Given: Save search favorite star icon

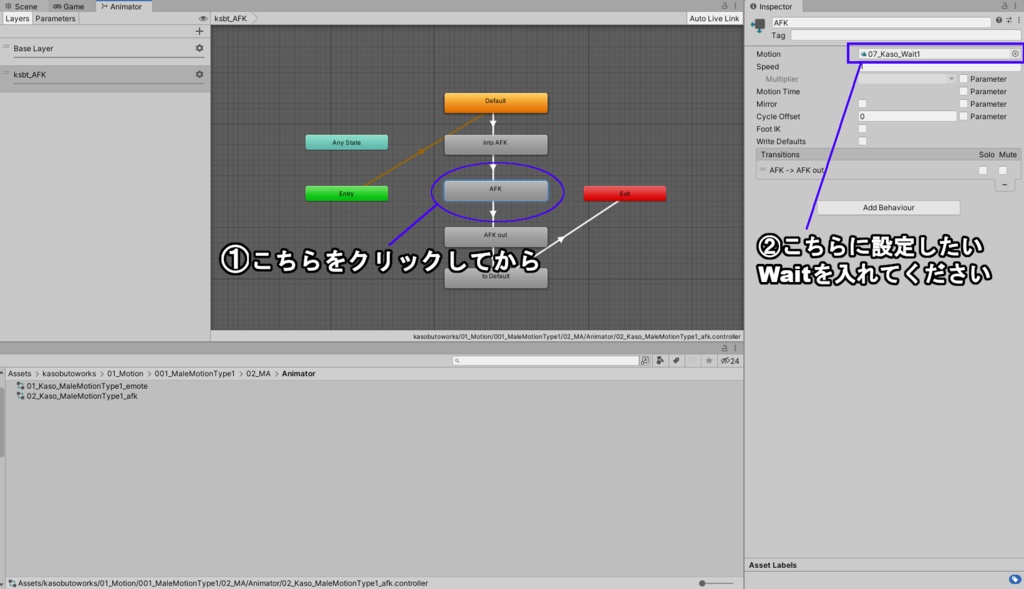Looking at the screenshot, I should click(709, 360).
